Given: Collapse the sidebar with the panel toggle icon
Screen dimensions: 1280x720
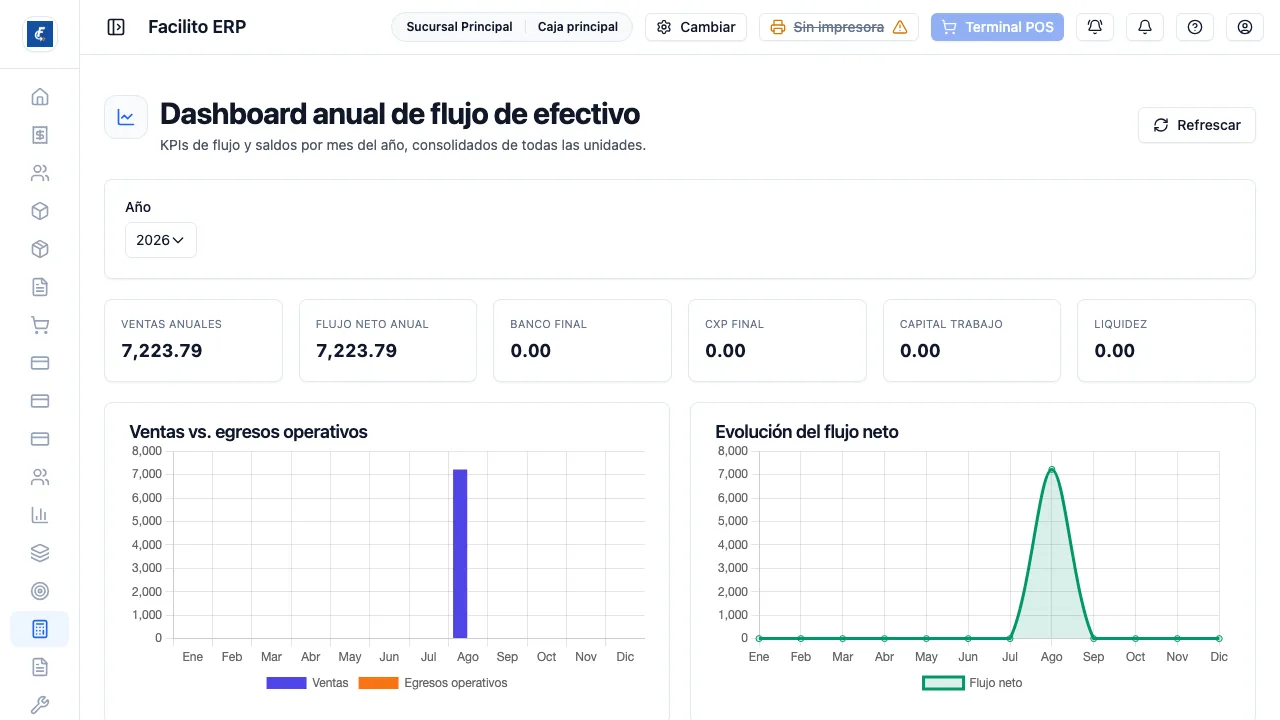Looking at the screenshot, I should pos(116,27).
